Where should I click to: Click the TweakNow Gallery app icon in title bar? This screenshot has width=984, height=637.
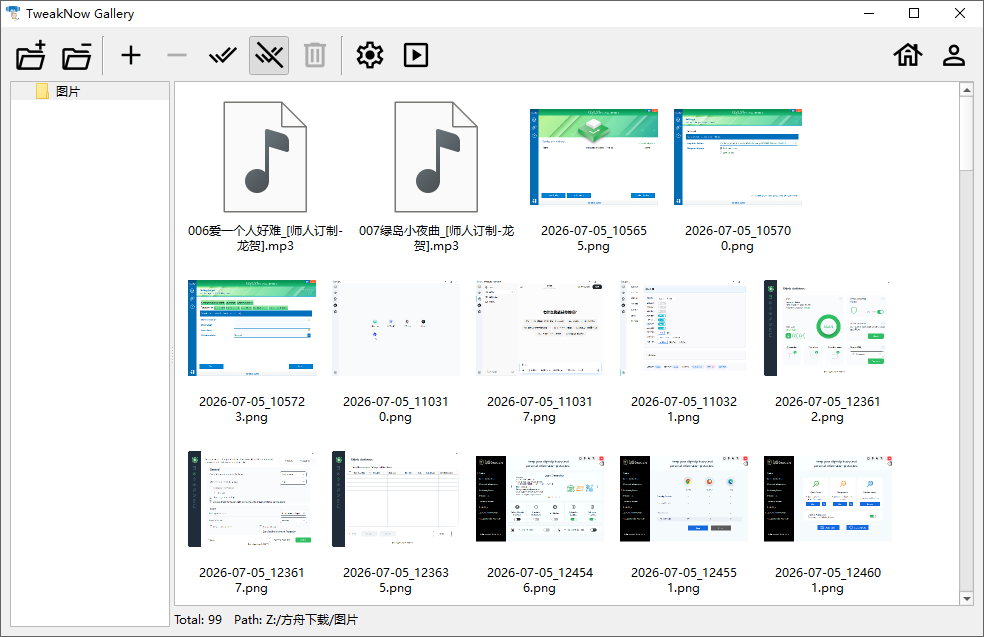point(13,13)
